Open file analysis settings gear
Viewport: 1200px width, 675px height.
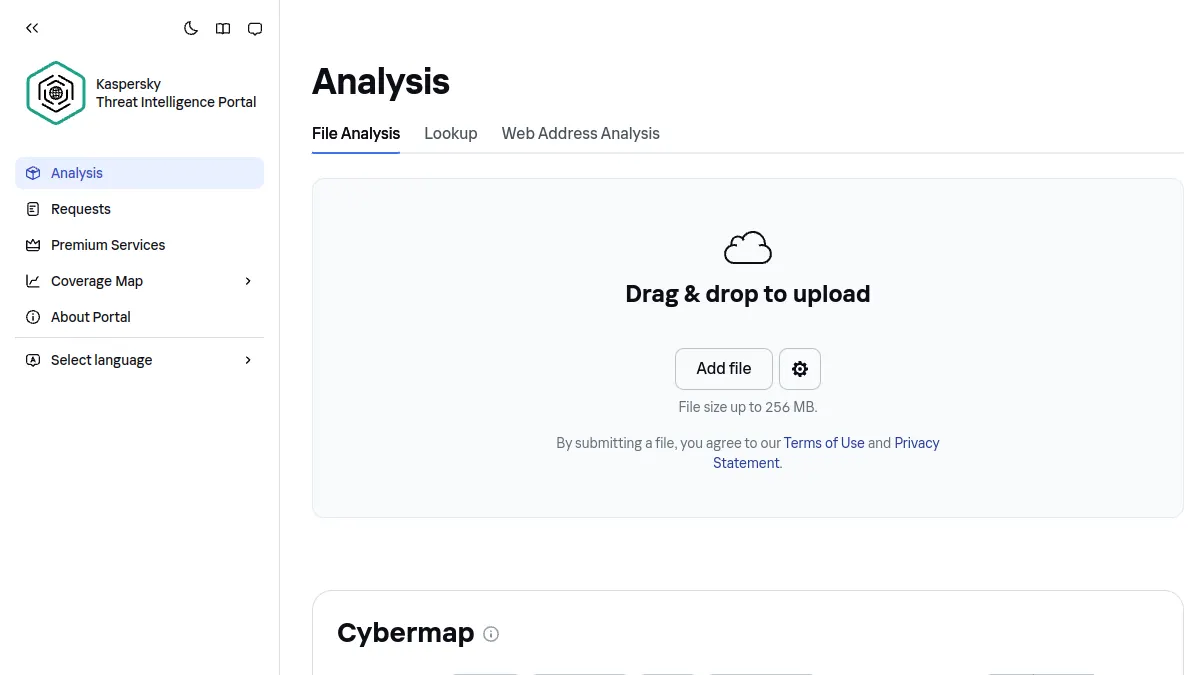click(x=800, y=369)
